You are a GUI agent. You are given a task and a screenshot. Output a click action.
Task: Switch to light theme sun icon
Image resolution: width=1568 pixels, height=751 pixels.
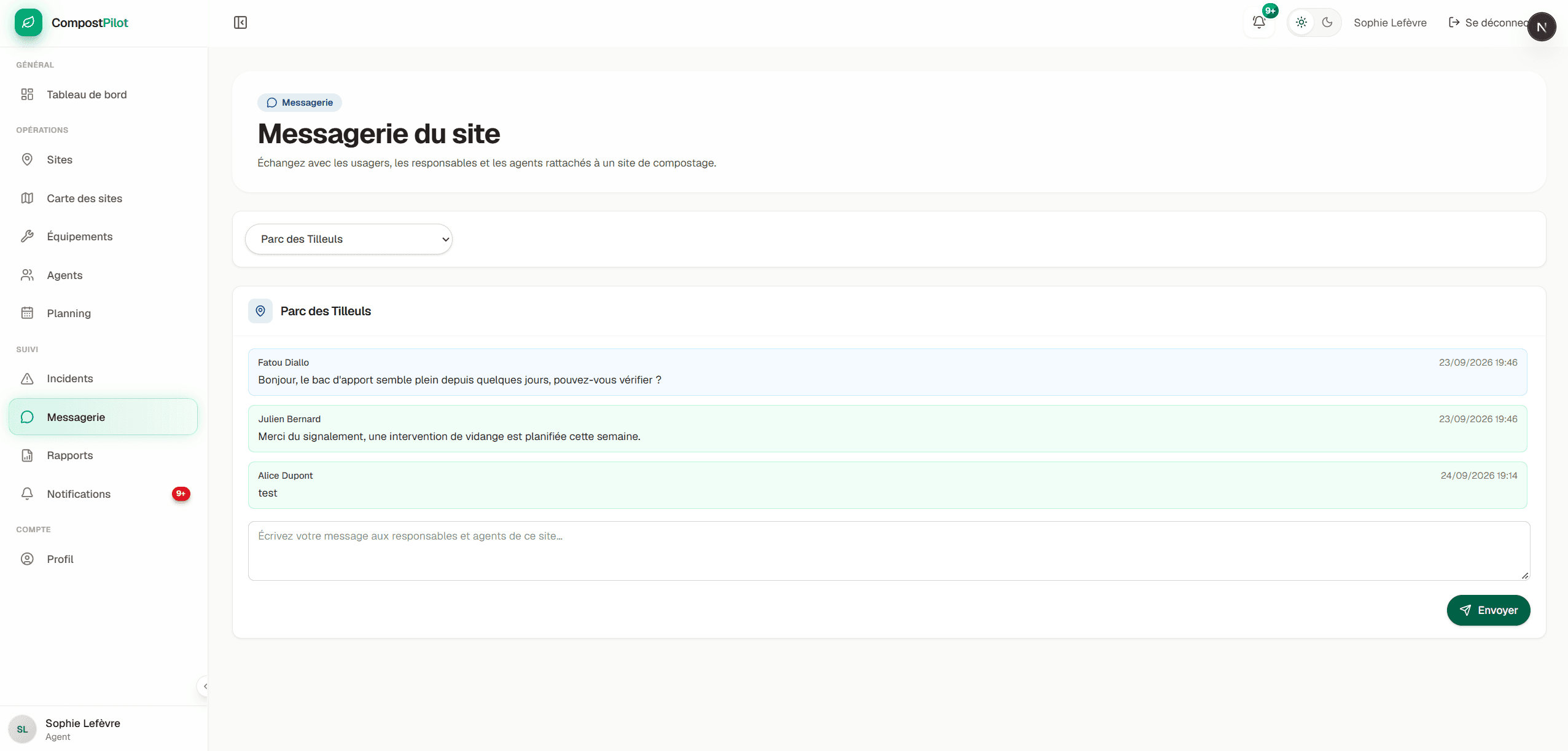1301,23
